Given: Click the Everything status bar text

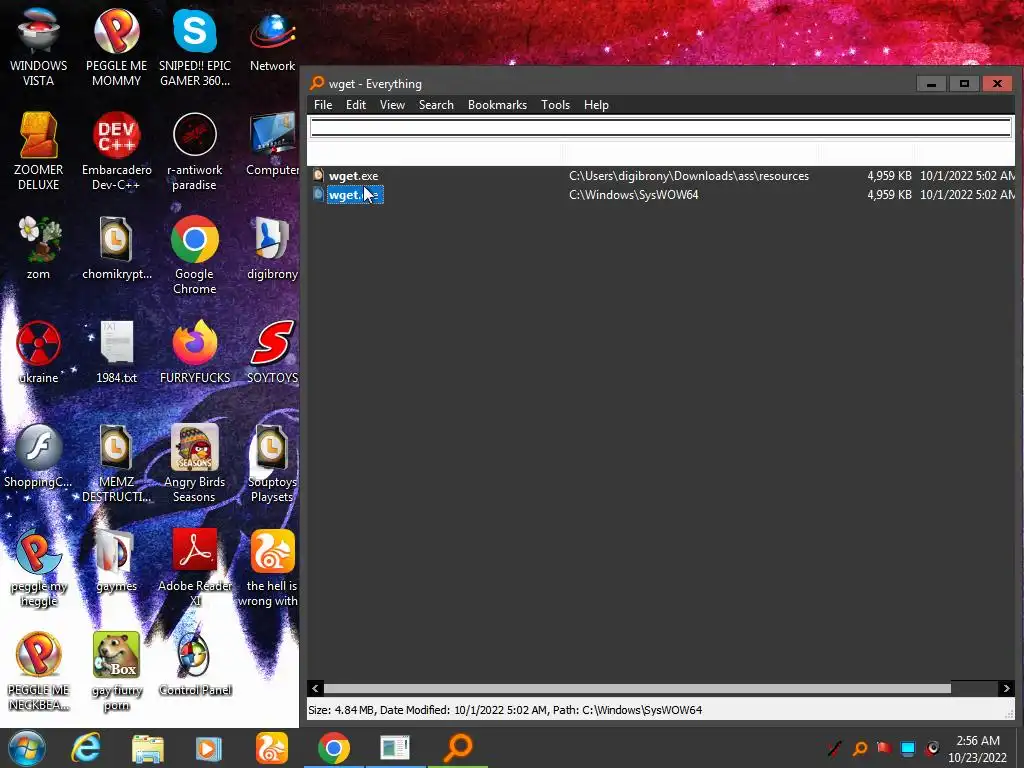Looking at the screenshot, I should click(x=505, y=710).
